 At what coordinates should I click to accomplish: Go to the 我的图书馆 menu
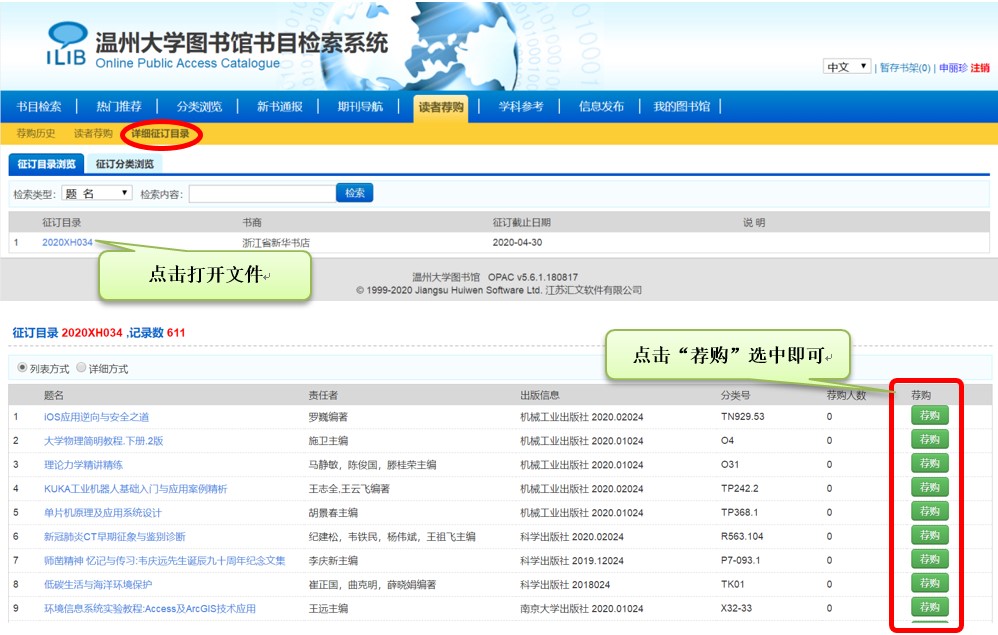click(x=681, y=107)
